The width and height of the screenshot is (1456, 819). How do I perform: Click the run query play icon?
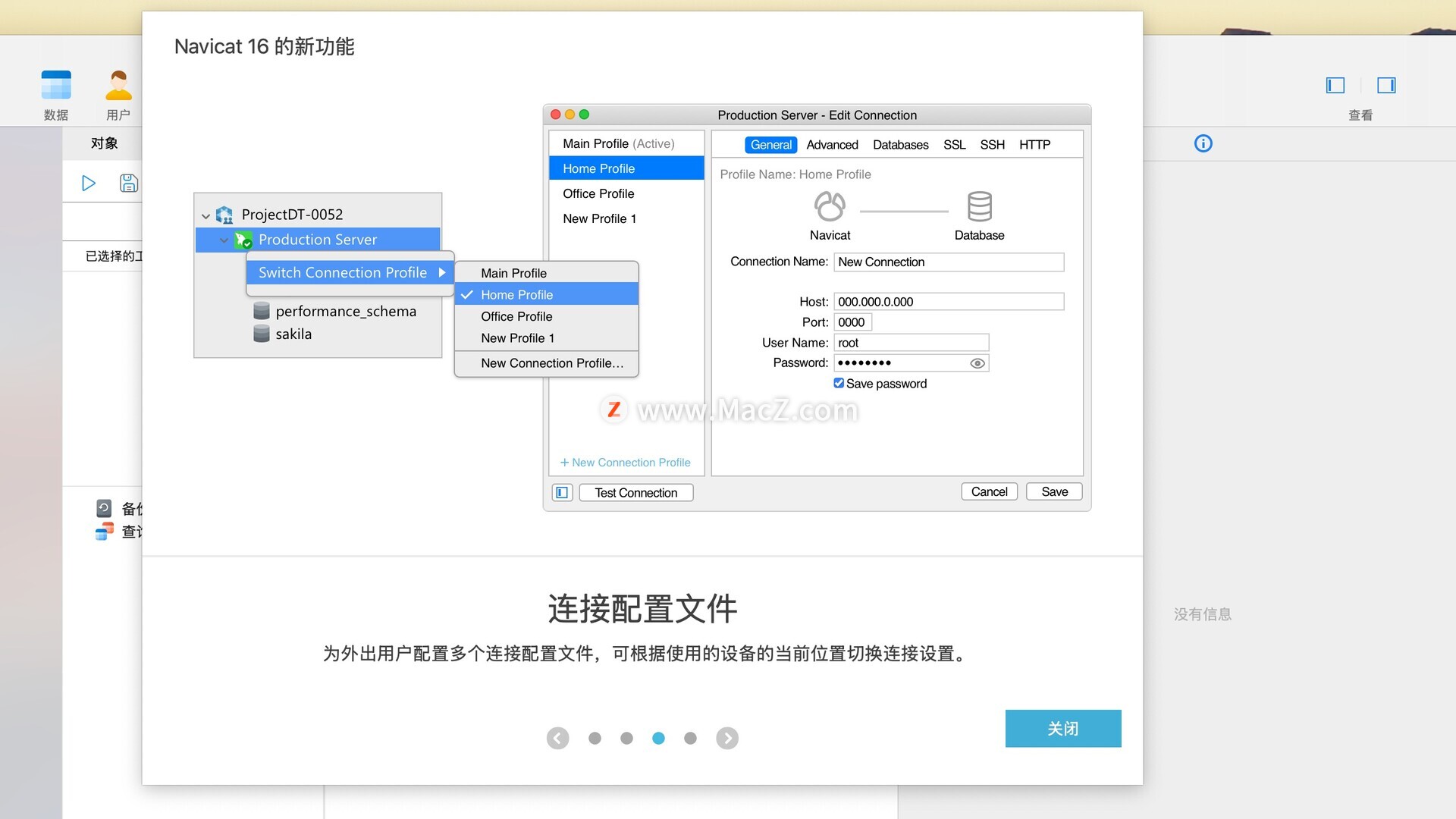pyautogui.click(x=89, y=183)
